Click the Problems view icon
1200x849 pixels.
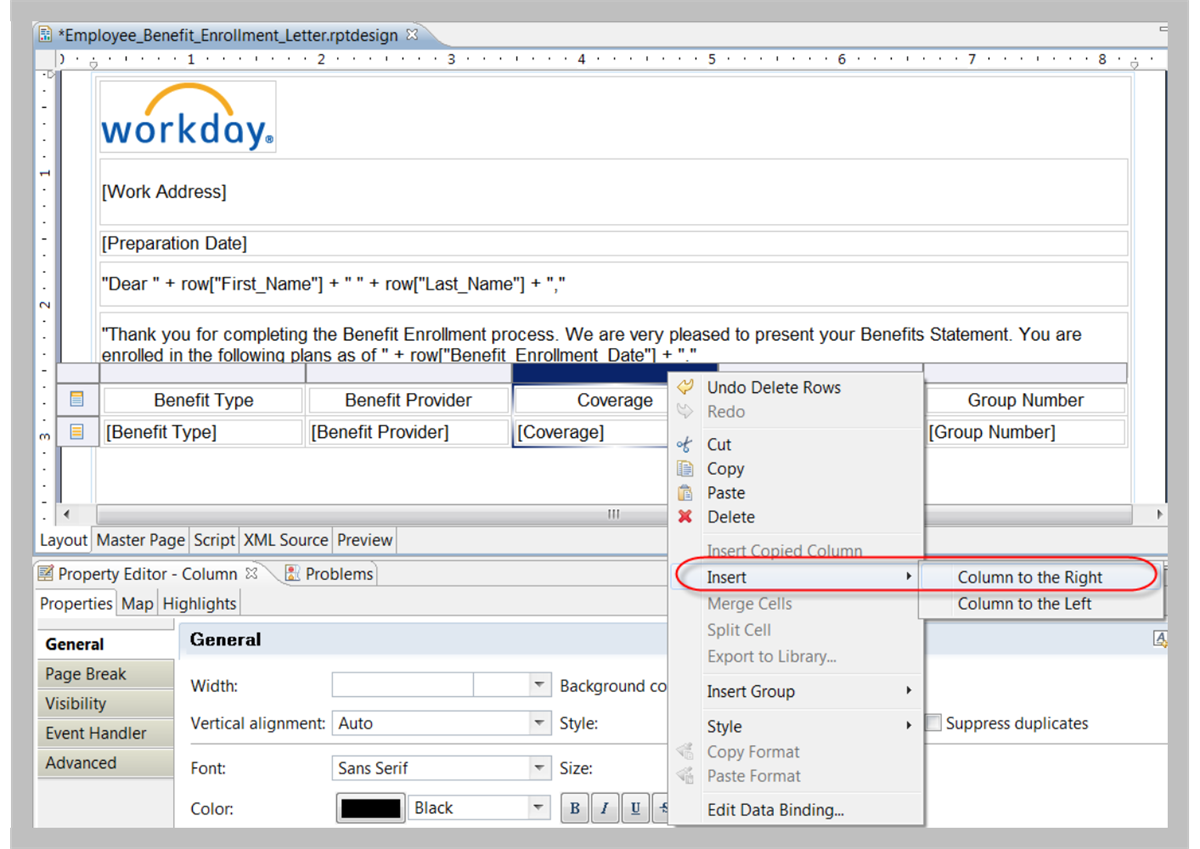click(x=292, y=573)
